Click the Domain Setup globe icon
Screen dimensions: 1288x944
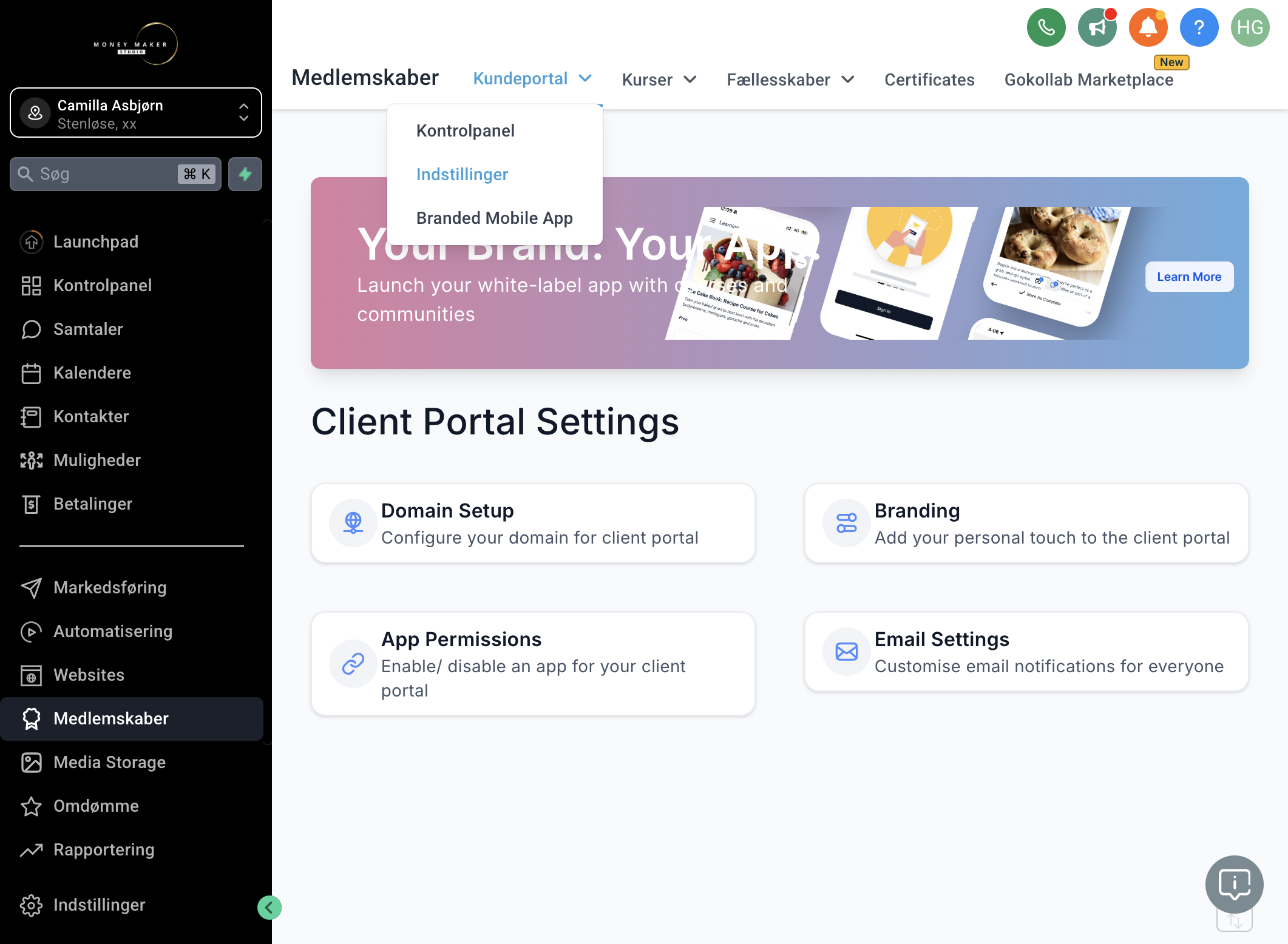(353, 523)
